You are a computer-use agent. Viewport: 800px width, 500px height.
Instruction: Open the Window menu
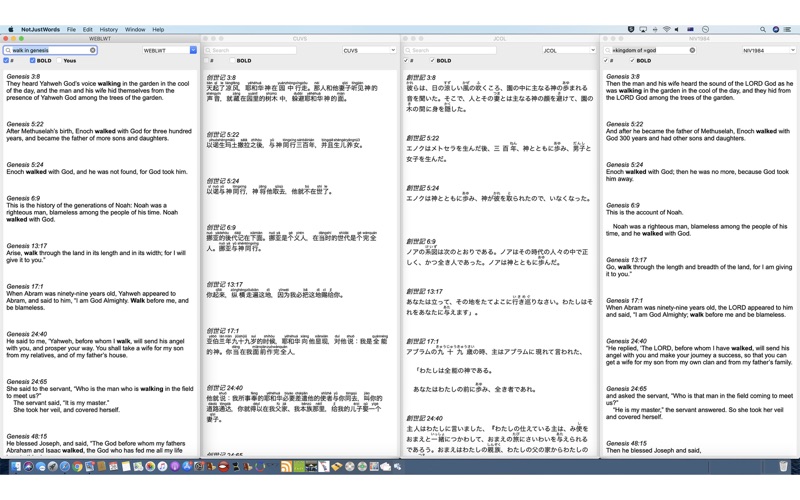135,29
